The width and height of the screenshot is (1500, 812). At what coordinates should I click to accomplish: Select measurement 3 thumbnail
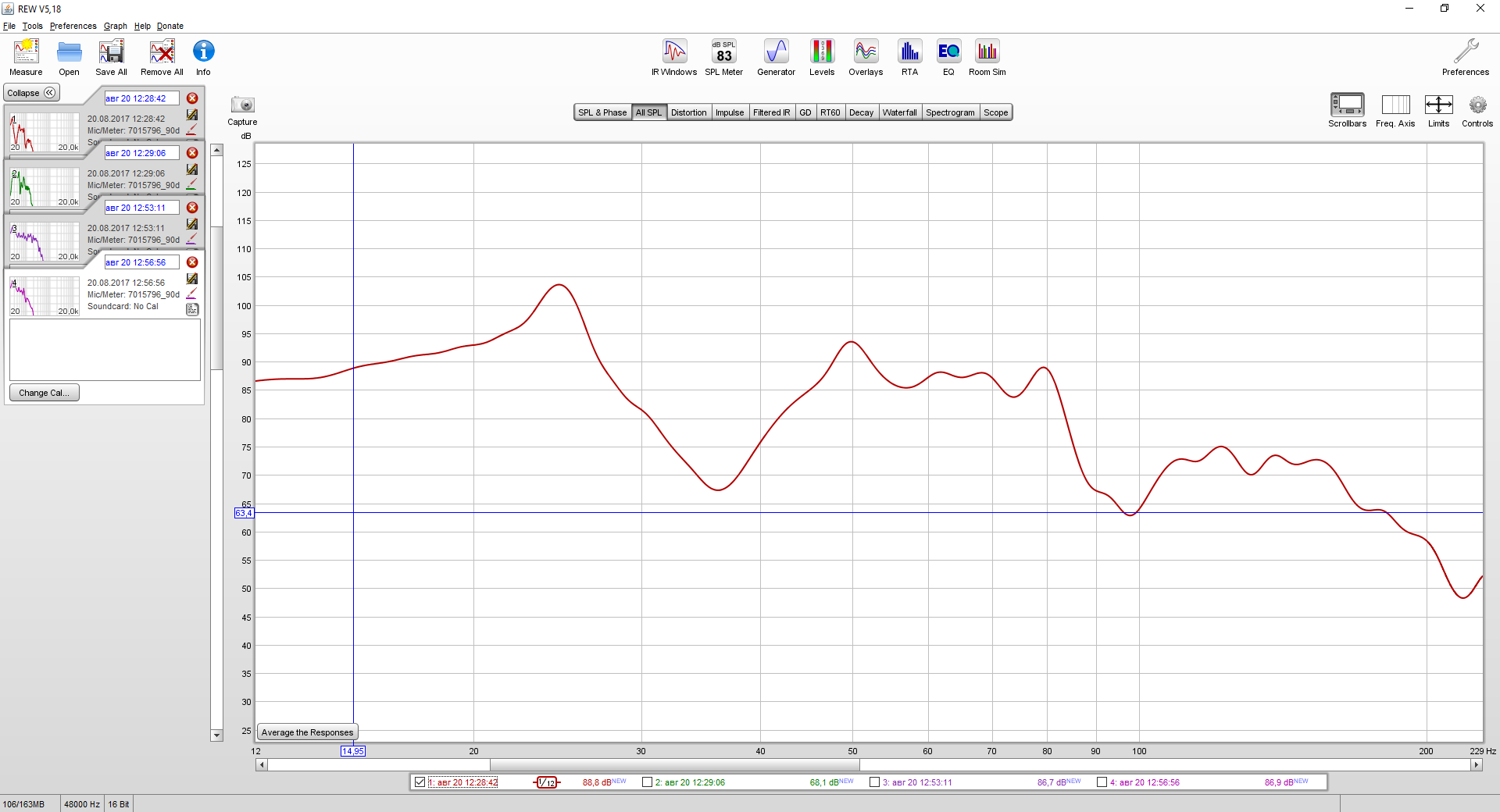pyautogui.click(x=45, y=241)
